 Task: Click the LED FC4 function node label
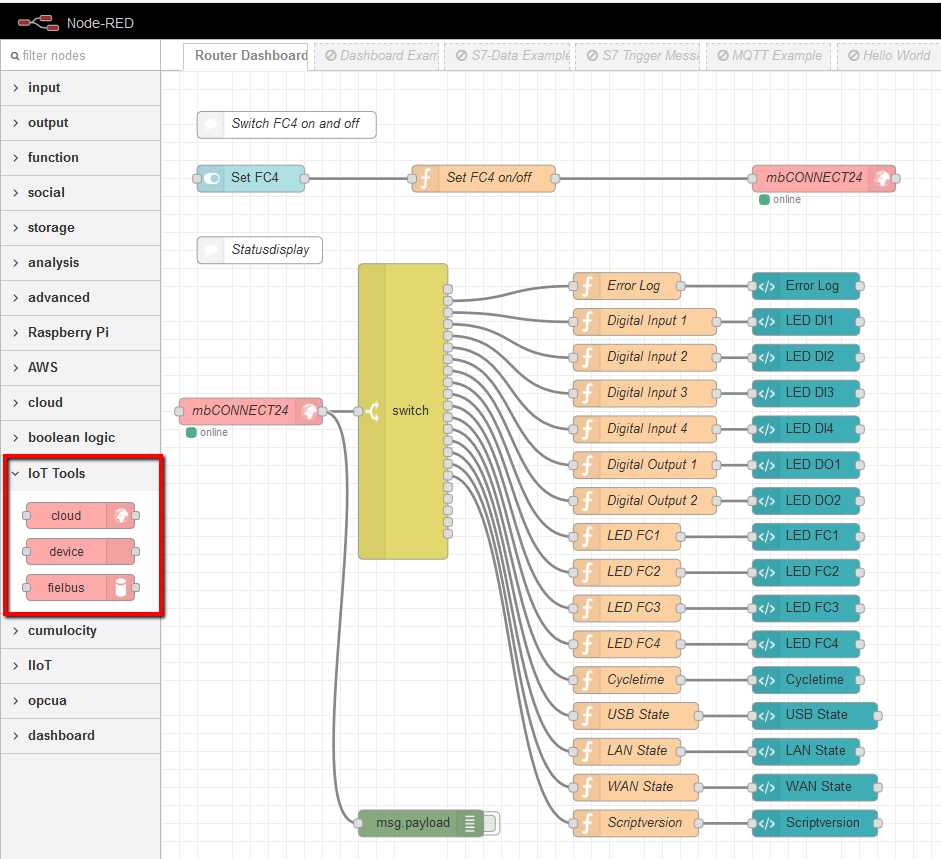click(633, 643)
